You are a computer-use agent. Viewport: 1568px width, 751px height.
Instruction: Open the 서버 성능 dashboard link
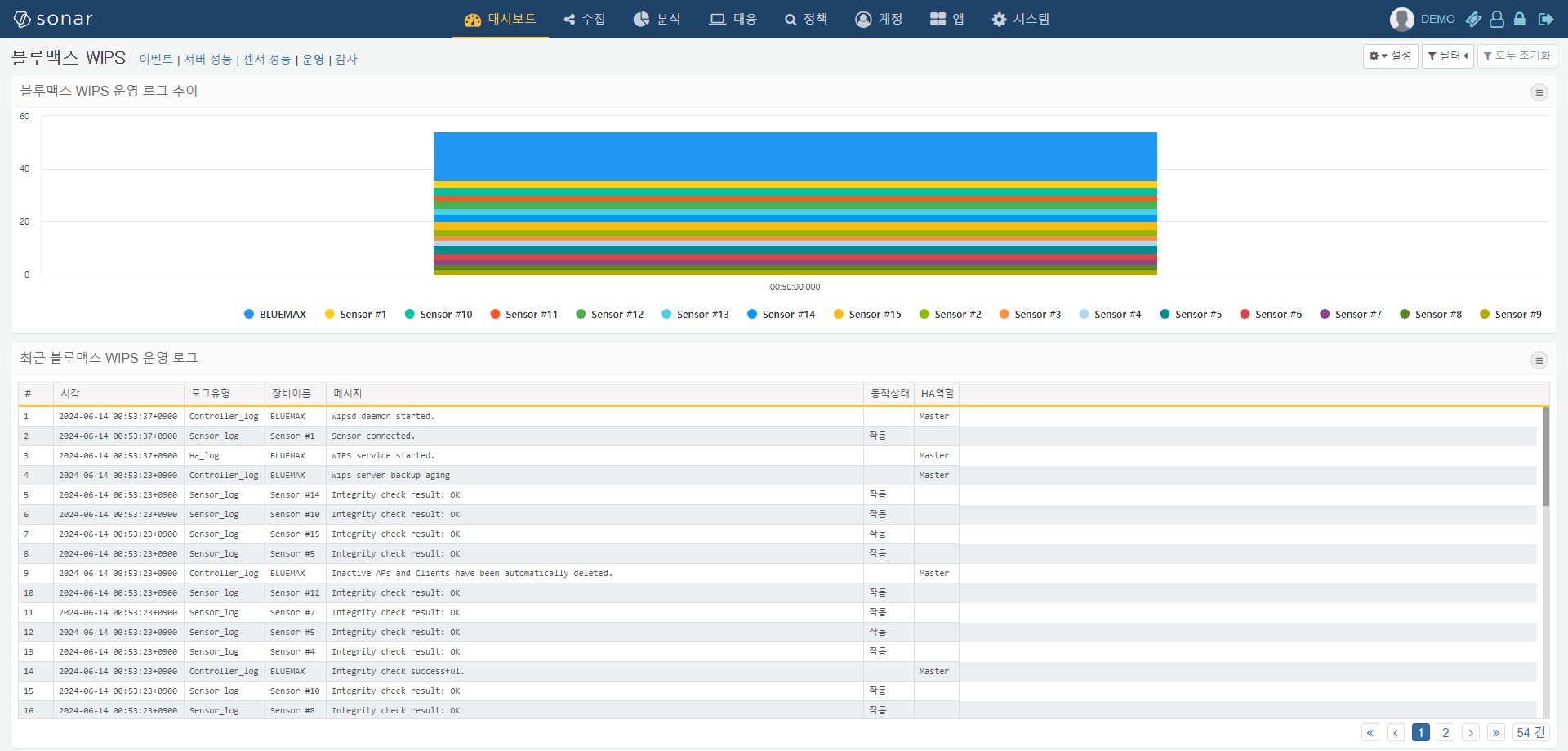[207, 59]
